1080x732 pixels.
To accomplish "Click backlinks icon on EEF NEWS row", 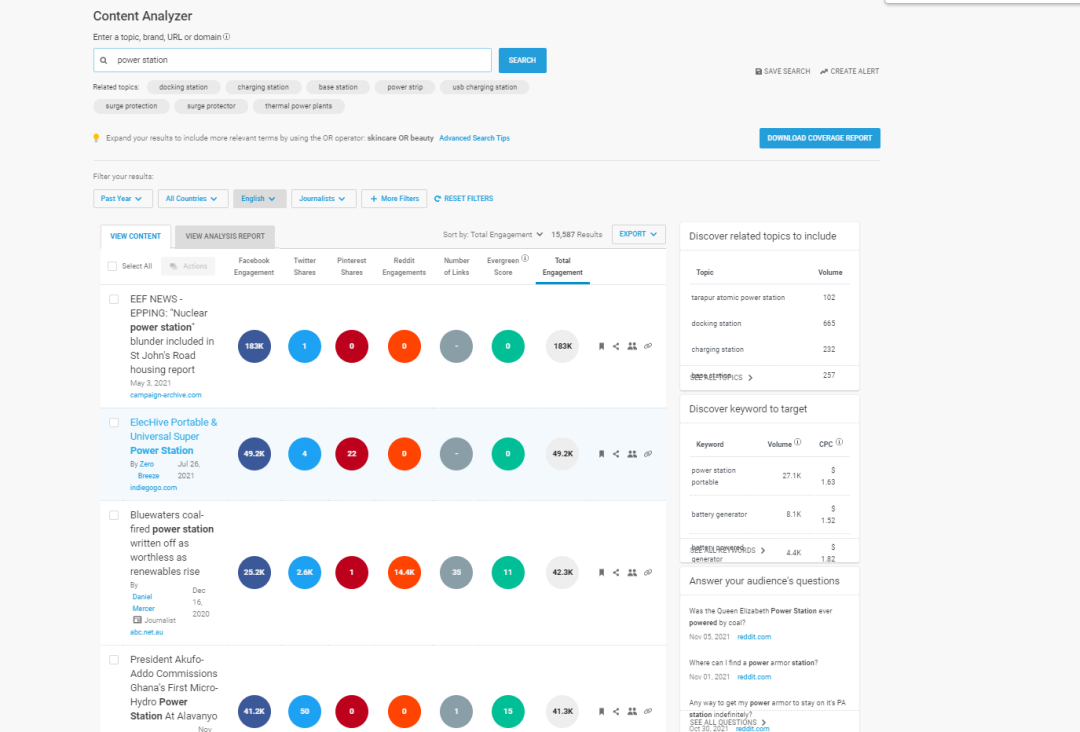I will 648,346.
